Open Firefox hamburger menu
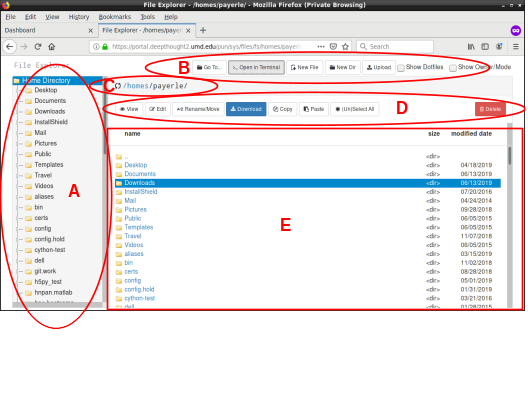 click(x=516, y=46)
